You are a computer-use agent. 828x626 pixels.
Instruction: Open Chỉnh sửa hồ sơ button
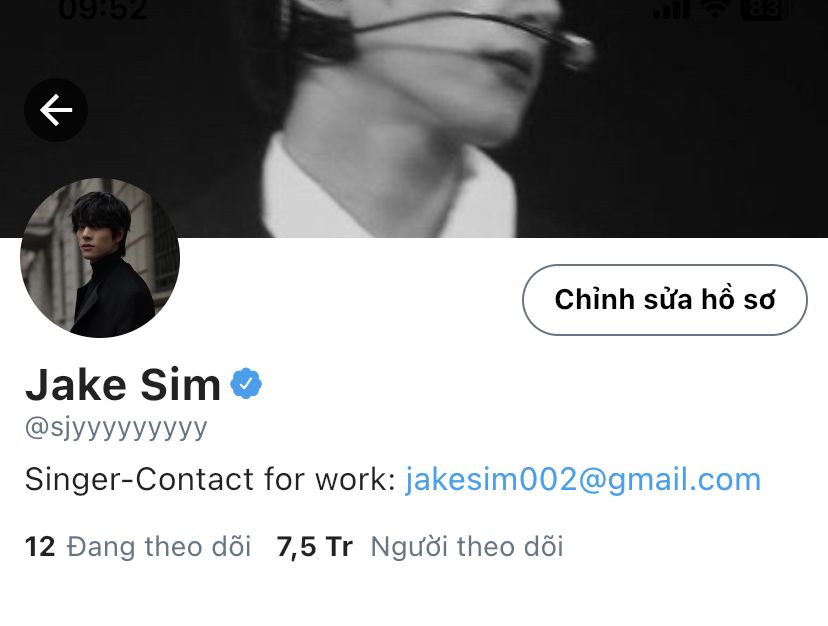pyautogui.click(x=665, y=300)
